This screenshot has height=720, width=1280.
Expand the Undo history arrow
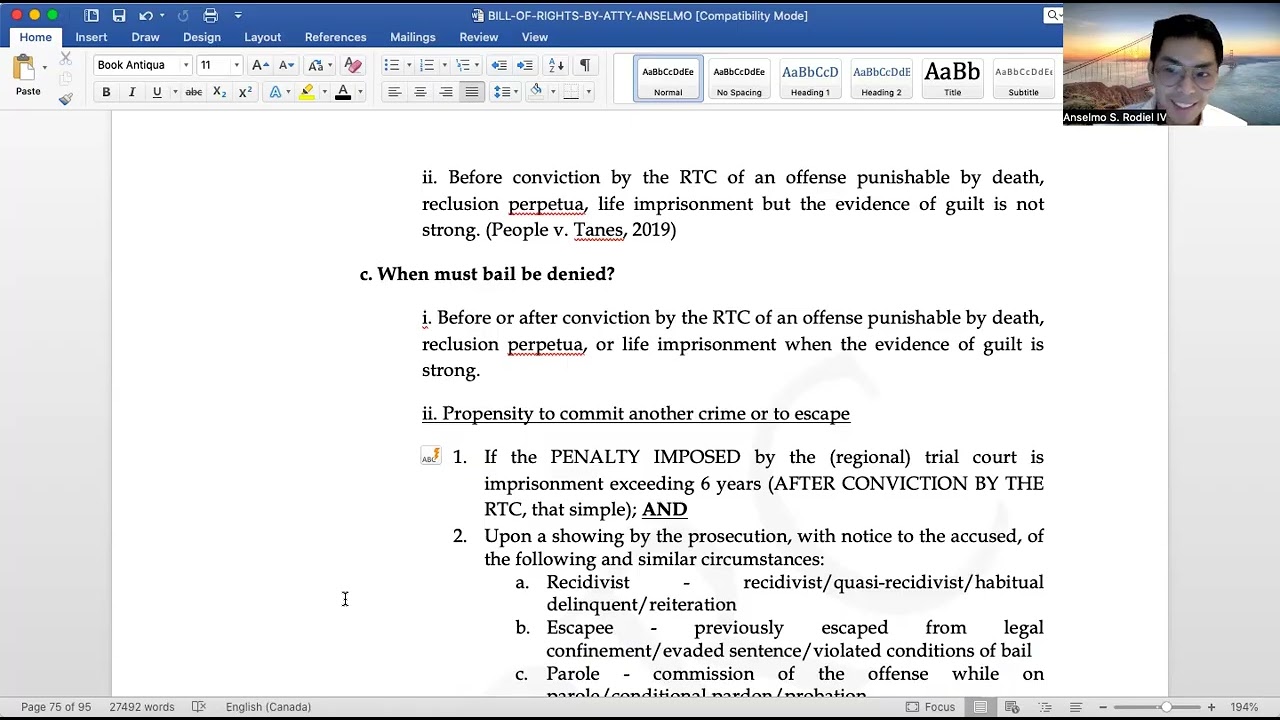(162, 15)
